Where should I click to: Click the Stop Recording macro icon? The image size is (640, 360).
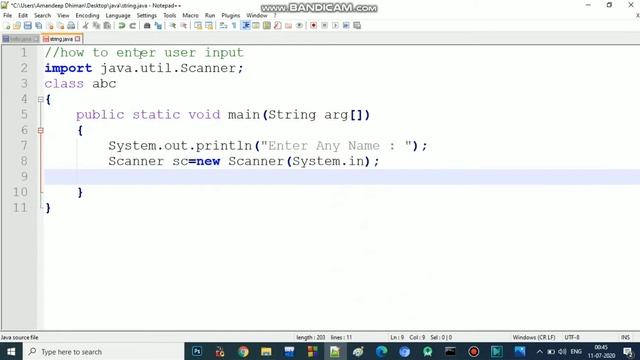coord(324,26)
